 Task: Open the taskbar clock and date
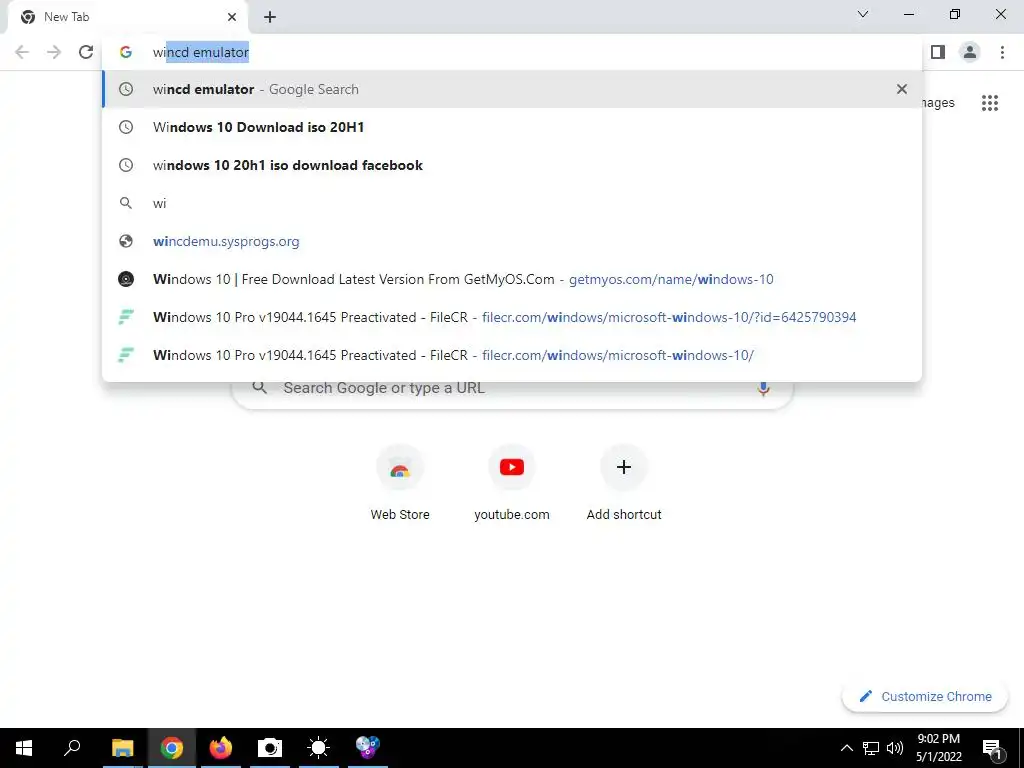[938, 748]
